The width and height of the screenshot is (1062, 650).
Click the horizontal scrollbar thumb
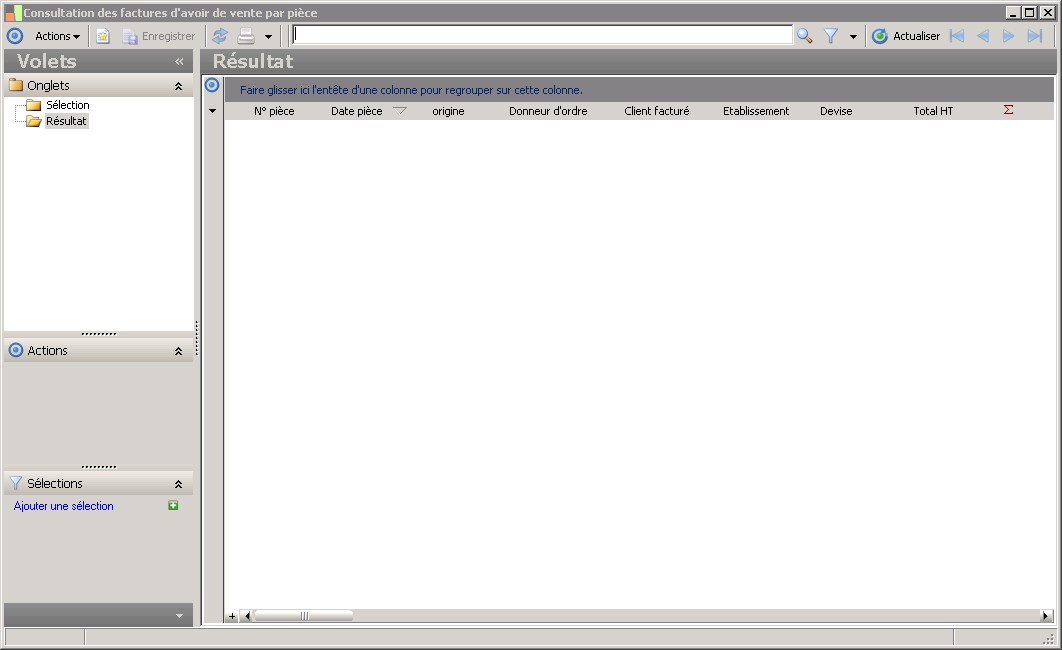pos(304,616)
